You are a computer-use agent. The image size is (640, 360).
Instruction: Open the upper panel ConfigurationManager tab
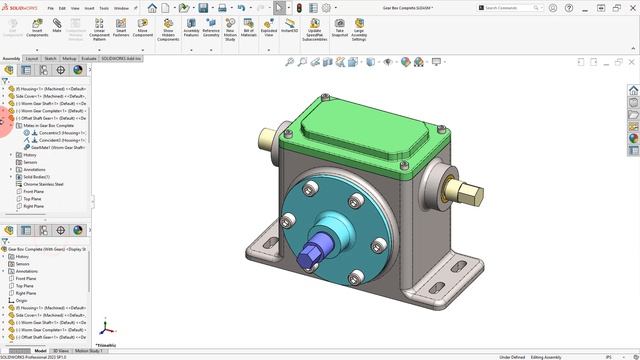43,70
